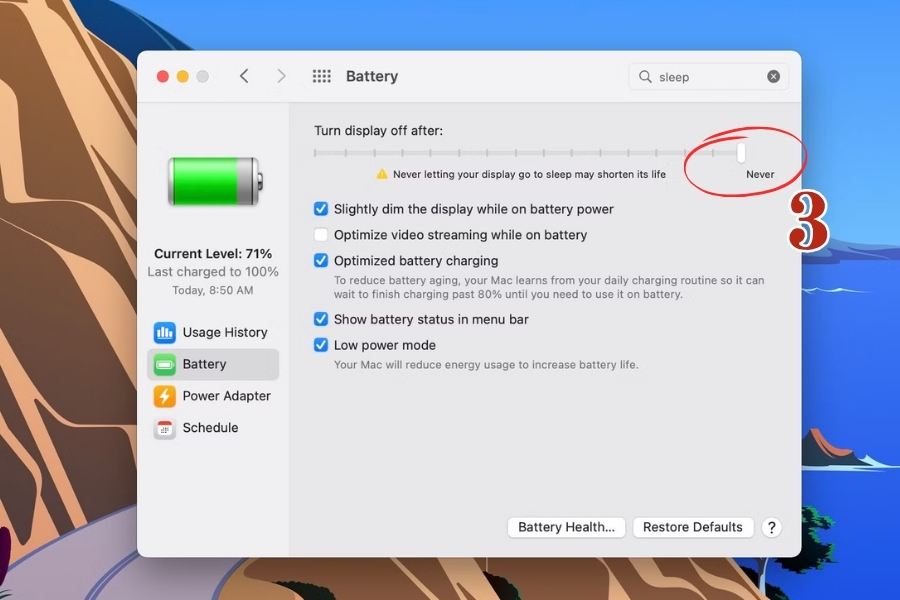The image size is (900, 600).
Task: Switch to the Schedule section
Action: pyautogui.click(x=210, y=428)
